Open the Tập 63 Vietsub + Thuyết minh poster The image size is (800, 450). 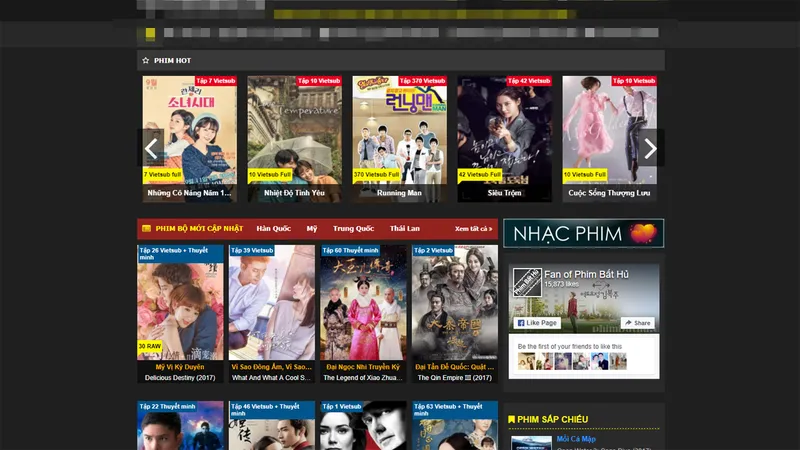(x=455, y=426)
